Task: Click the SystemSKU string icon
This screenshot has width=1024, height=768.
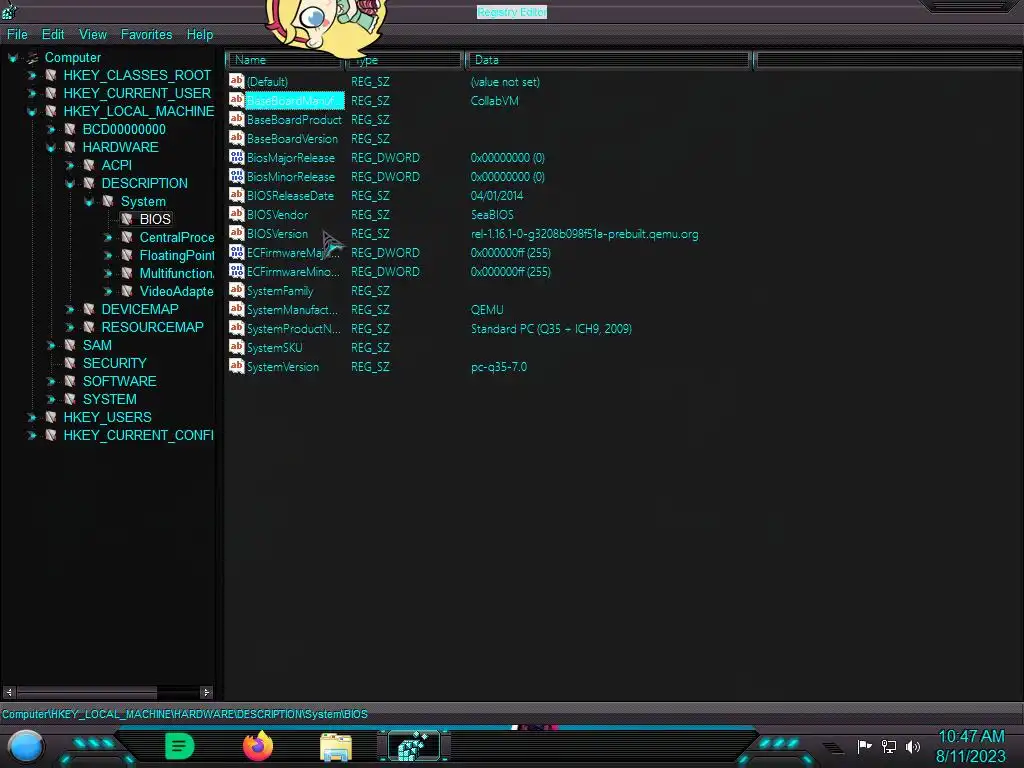Action: (236, 347)
